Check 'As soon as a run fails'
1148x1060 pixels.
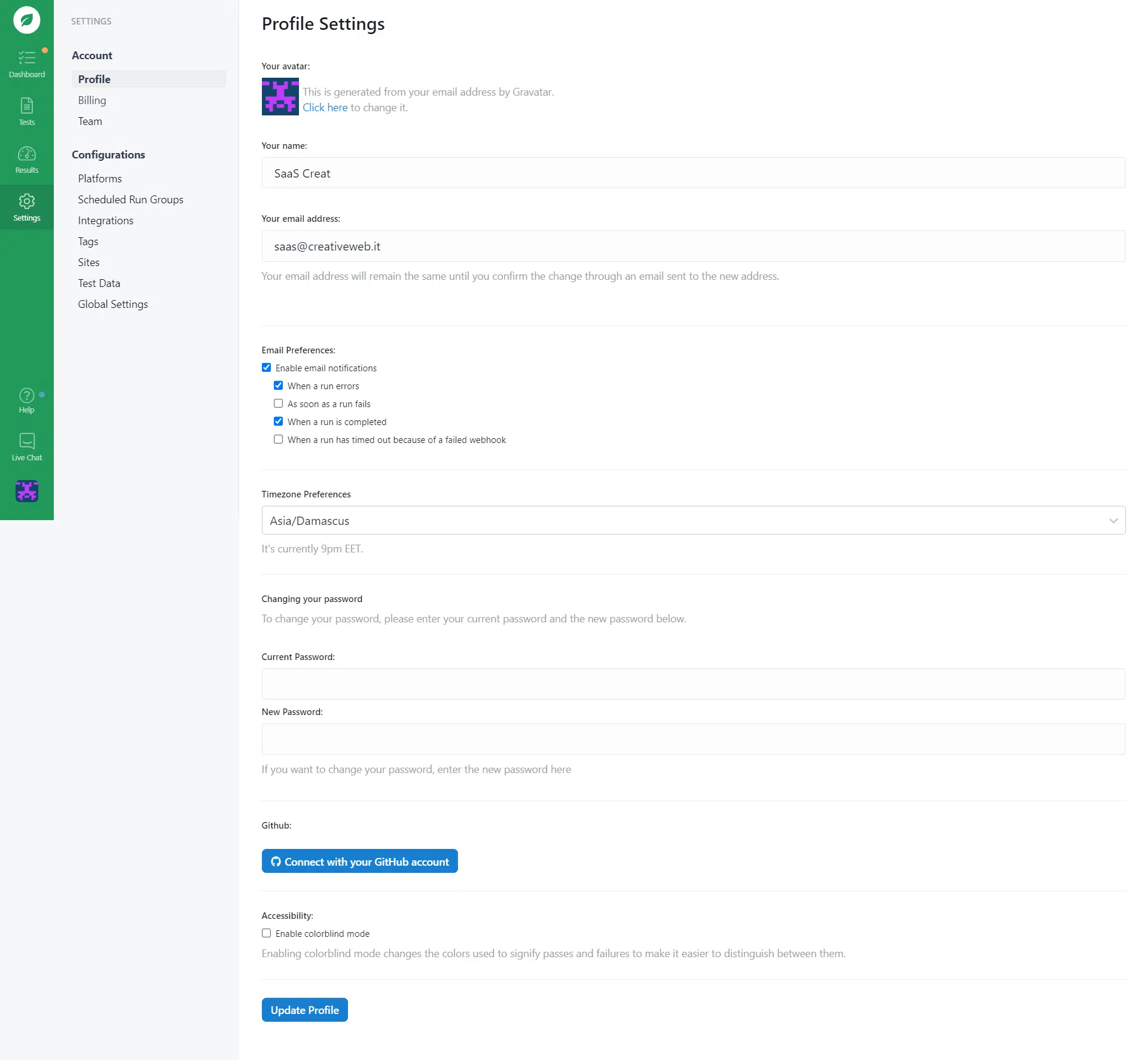pos(279,404)
